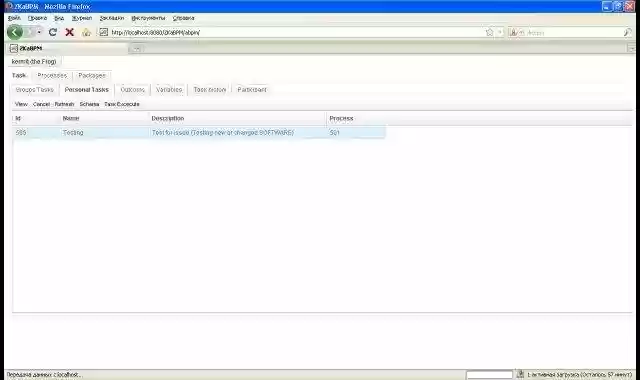640x380 pixels.
Task: Minimize the Firefox window
Action: click(x=607, y=6)
